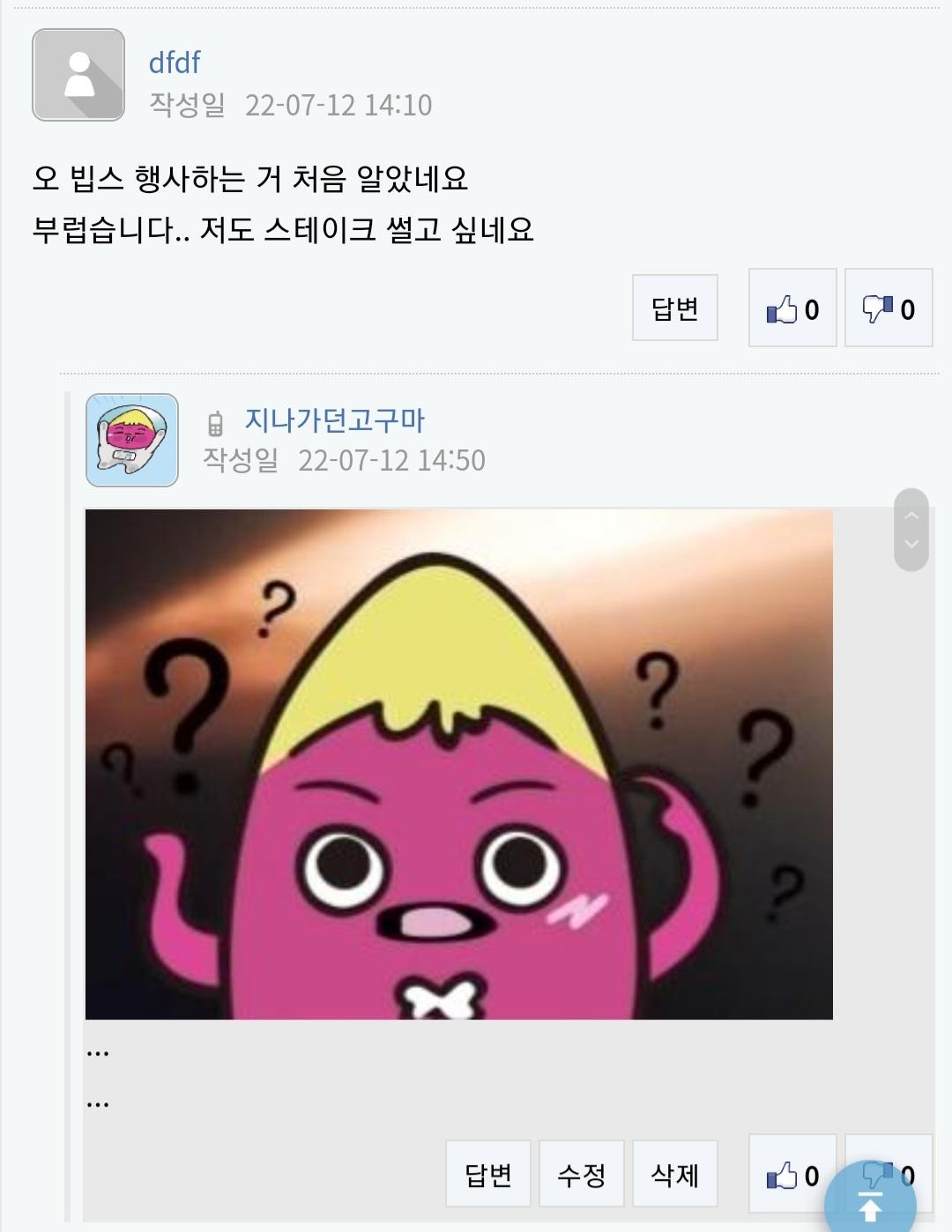Open the dfdf username link

pos(175,63)
